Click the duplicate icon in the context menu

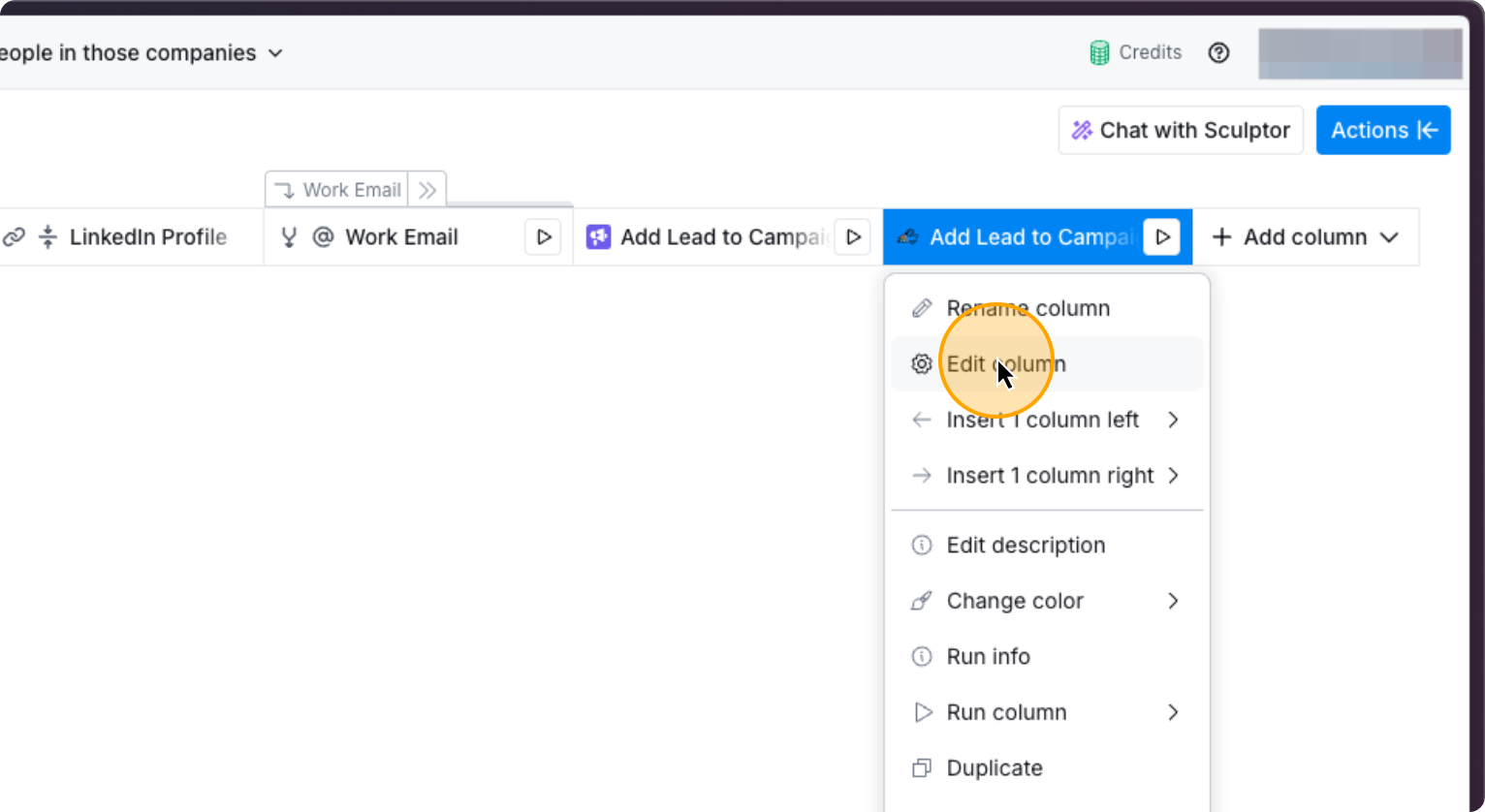point(922,767)
